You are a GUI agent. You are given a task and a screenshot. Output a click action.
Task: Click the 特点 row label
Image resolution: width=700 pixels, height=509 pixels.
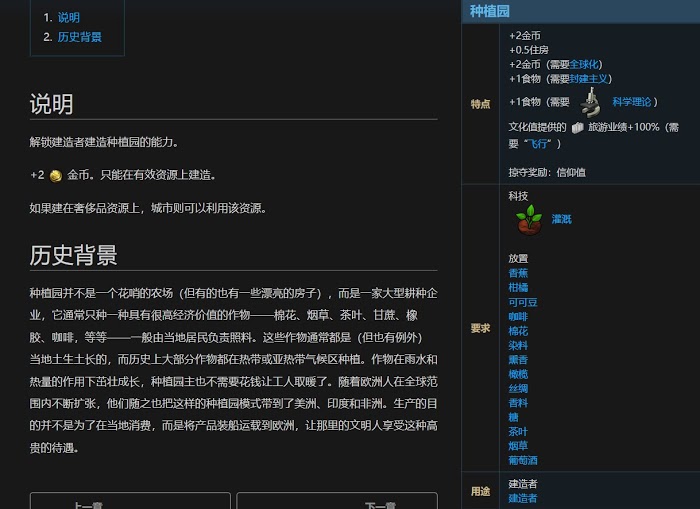480,104
